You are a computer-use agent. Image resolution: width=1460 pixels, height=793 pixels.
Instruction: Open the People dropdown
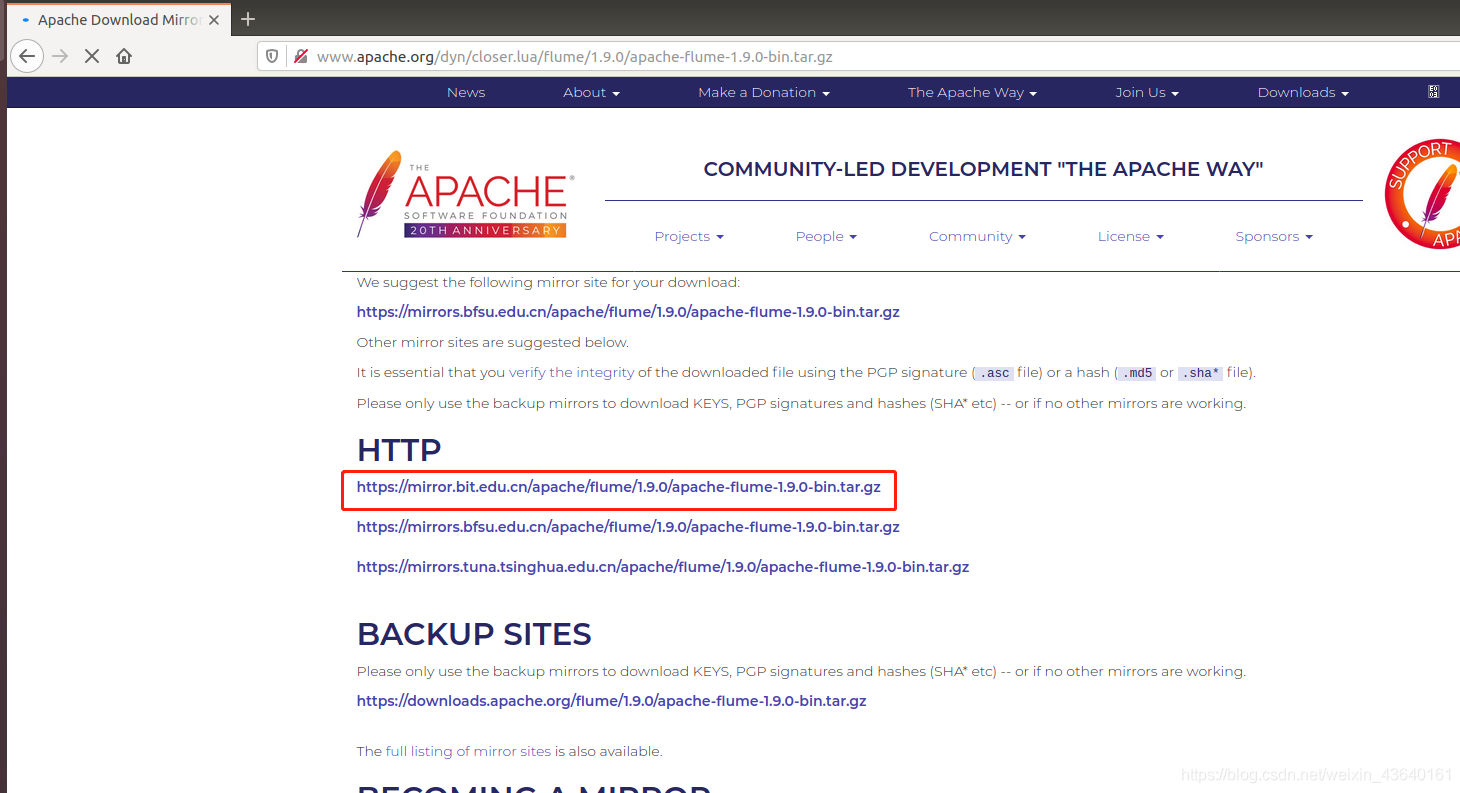coord(826,236)
